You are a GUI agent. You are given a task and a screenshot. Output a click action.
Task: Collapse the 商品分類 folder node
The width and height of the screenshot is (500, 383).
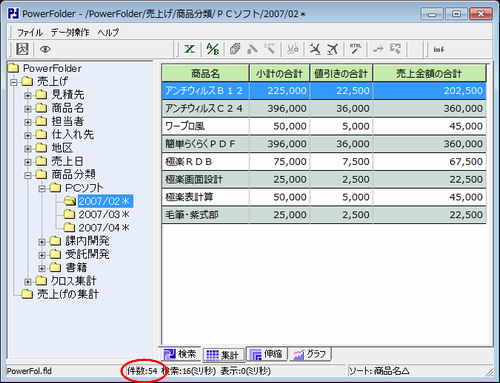click(x=28, y=175)
